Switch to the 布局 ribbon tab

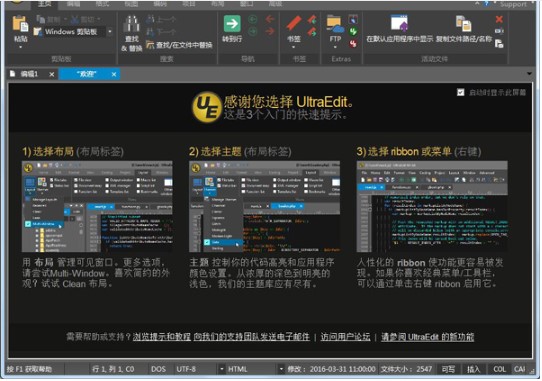(x=218, y=4)
